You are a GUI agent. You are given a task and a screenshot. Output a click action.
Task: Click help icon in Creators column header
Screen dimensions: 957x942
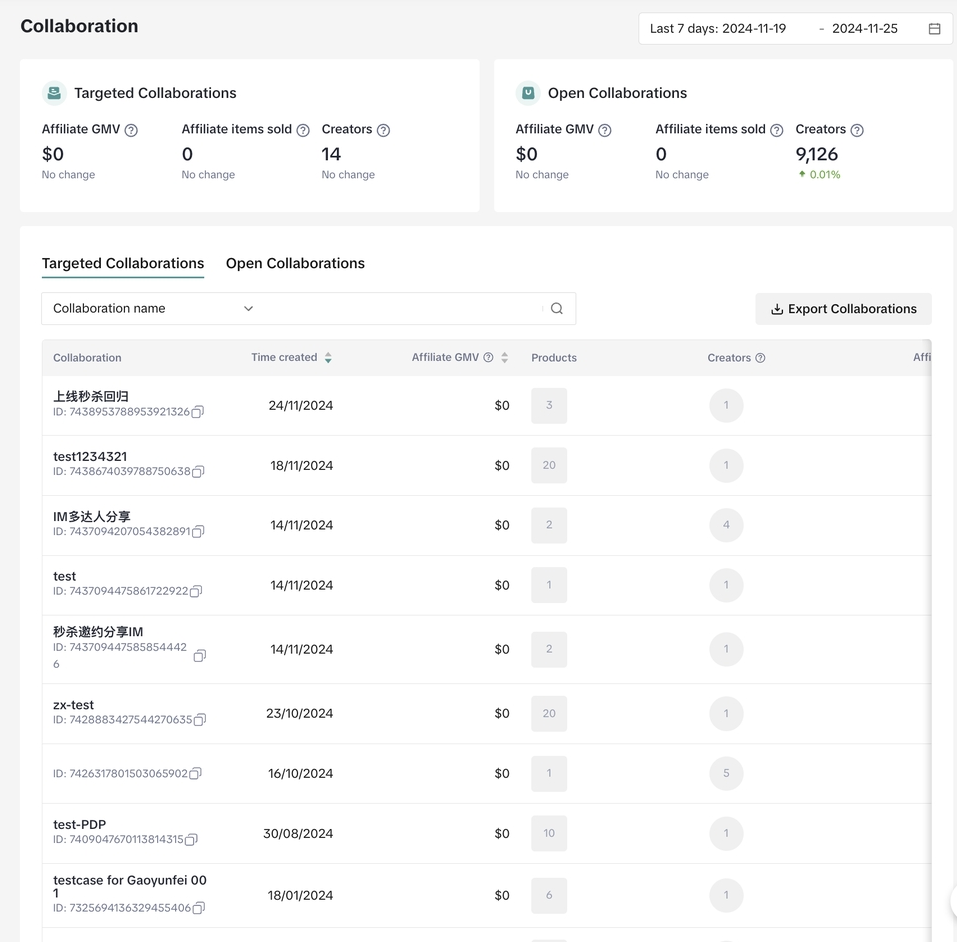pyautogui.click(x=760, y=358)
